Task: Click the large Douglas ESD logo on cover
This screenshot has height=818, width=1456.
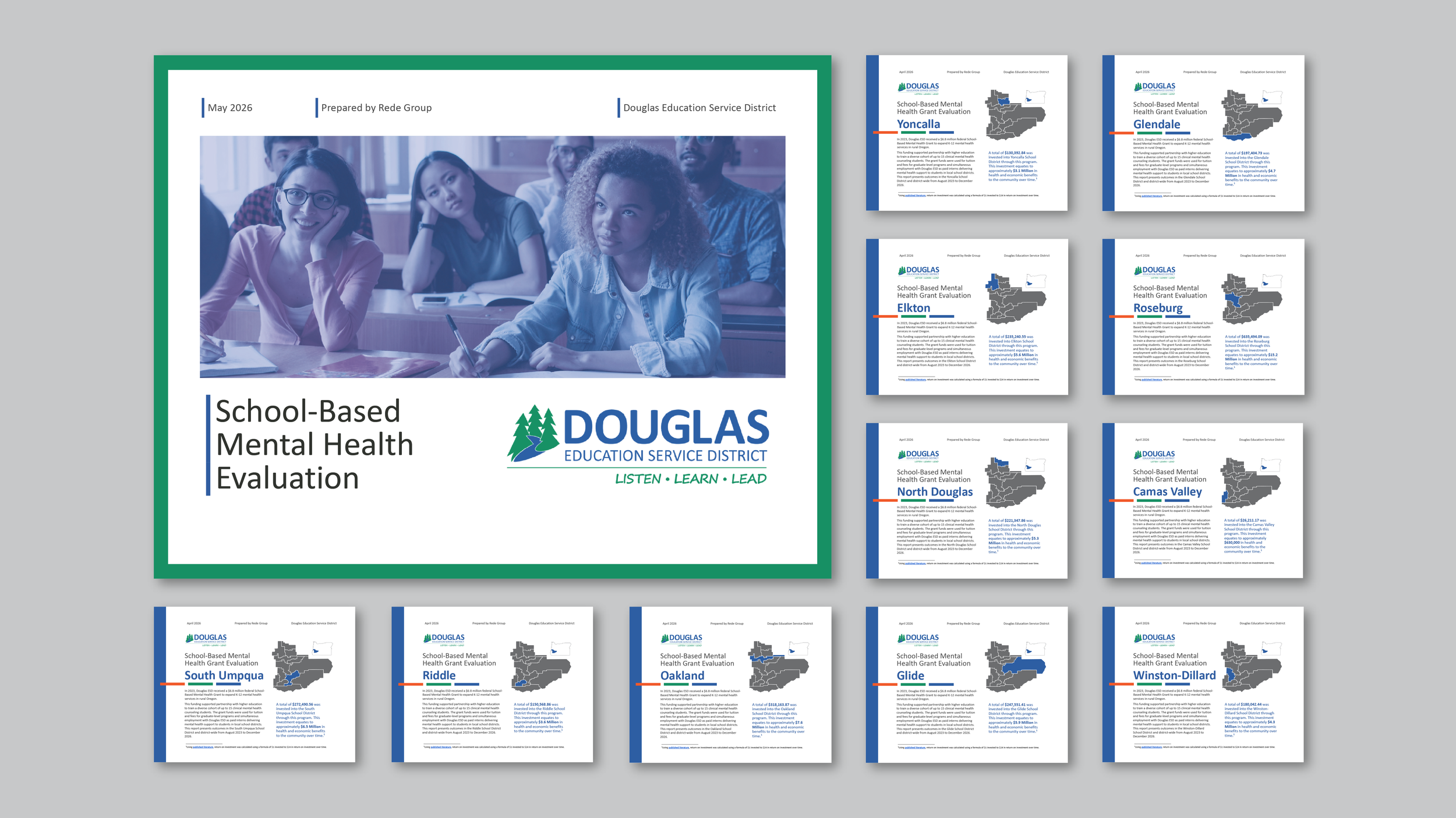Action: point(638,445)
